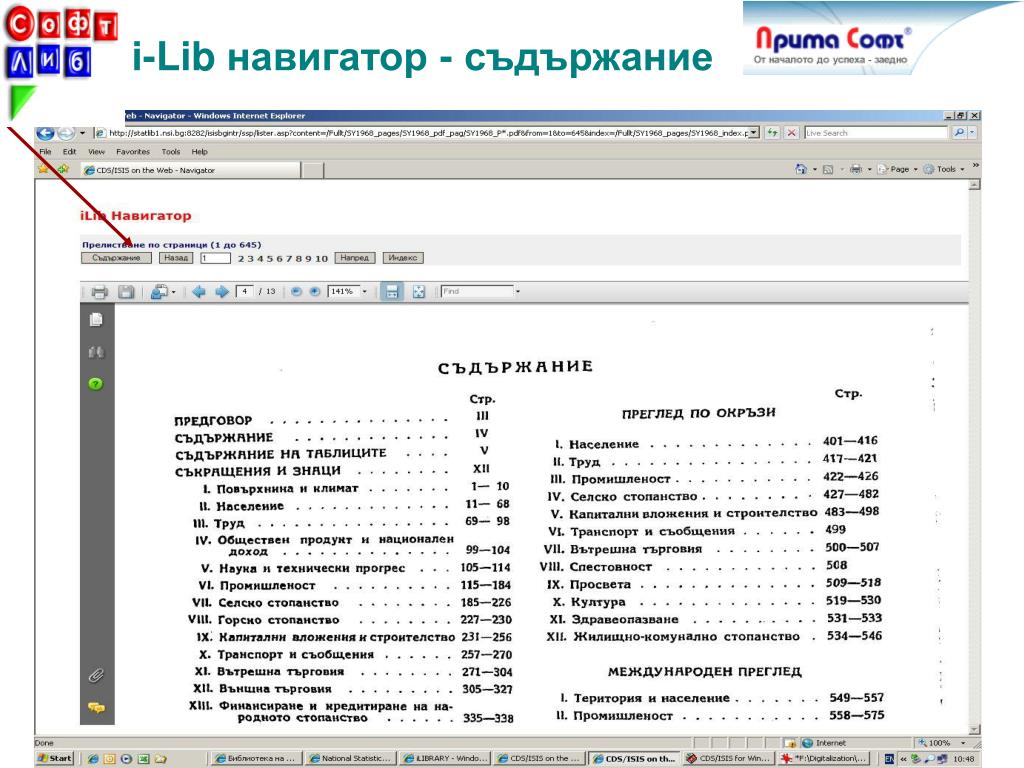Refresh the page with the green arrows icon
The height and width of the screenshot is (768, 1024).
(x=773, y=133)
